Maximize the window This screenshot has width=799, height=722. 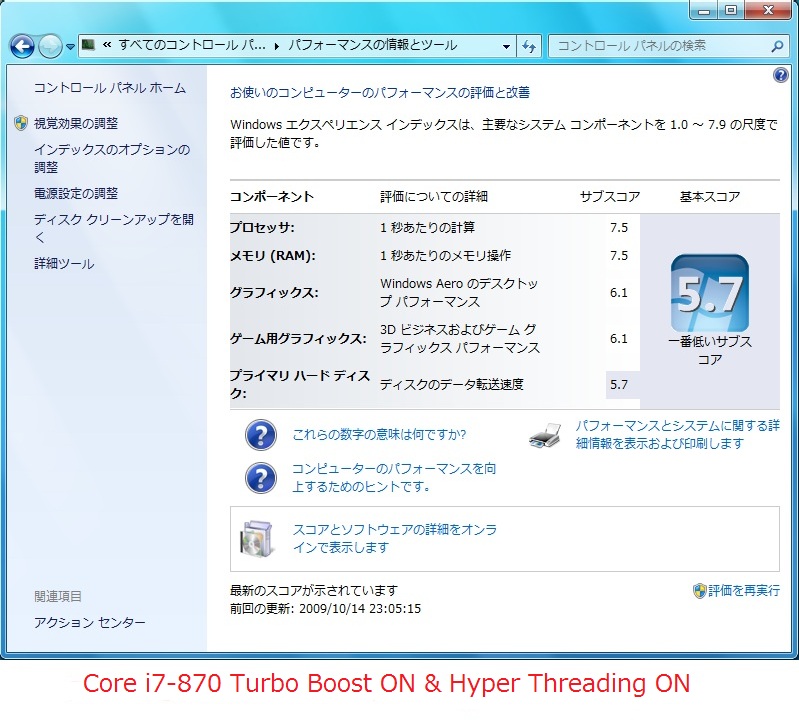731,11
